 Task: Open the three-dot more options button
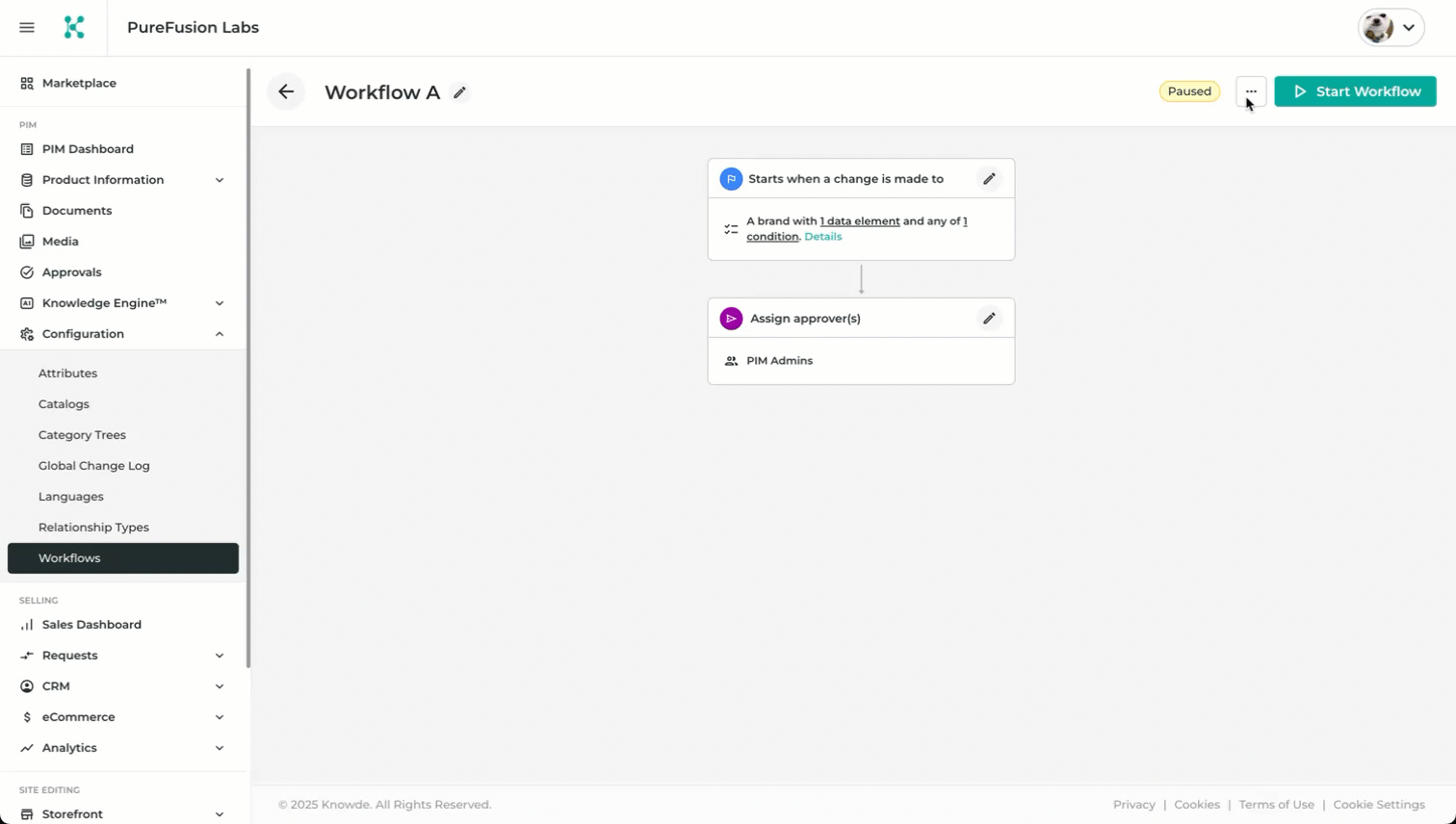pos(1251,91)
